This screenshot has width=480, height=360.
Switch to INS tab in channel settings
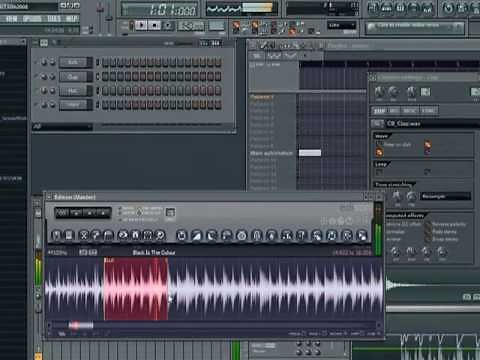tap(394, 111)
